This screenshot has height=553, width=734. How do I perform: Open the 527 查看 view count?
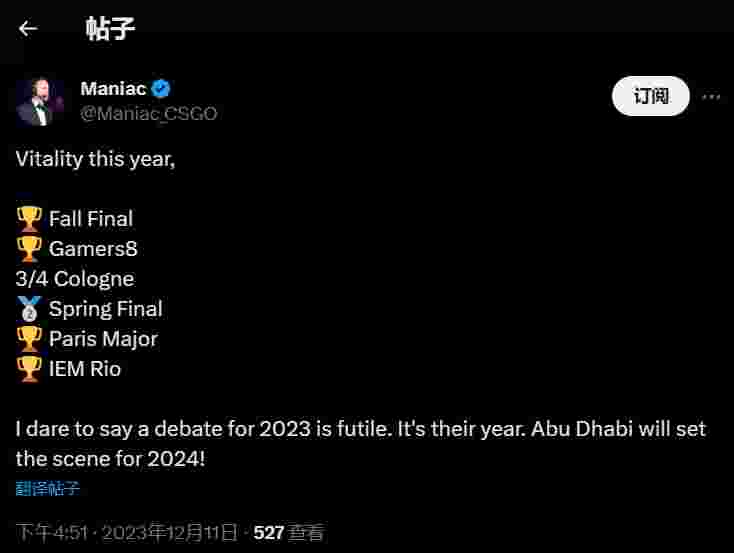[288, 532]
